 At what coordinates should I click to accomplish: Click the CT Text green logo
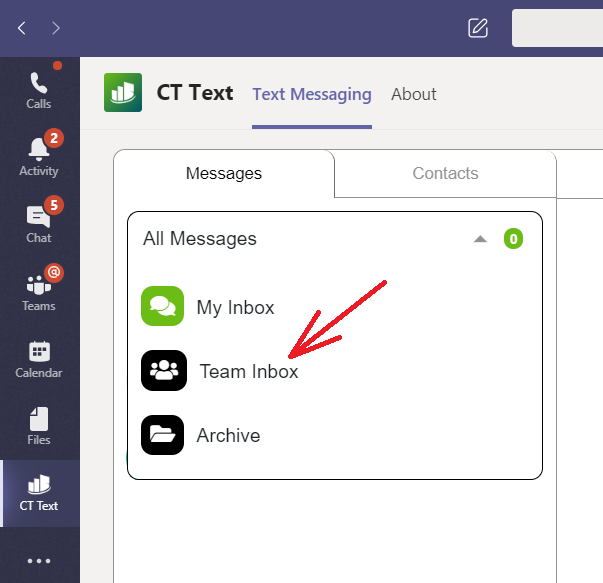tap(123, 93)
